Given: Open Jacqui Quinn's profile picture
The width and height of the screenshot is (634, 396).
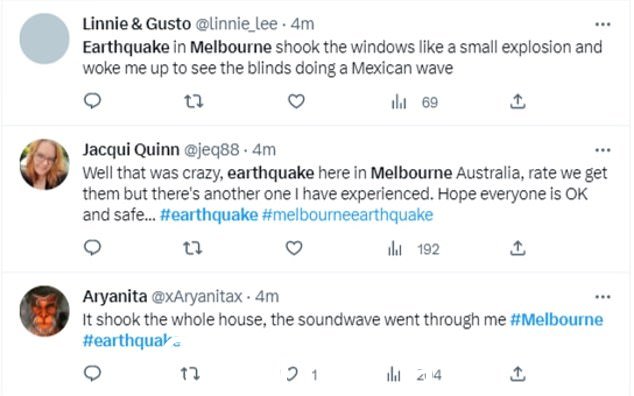Looking at the screenshot, I should (44, 164).
